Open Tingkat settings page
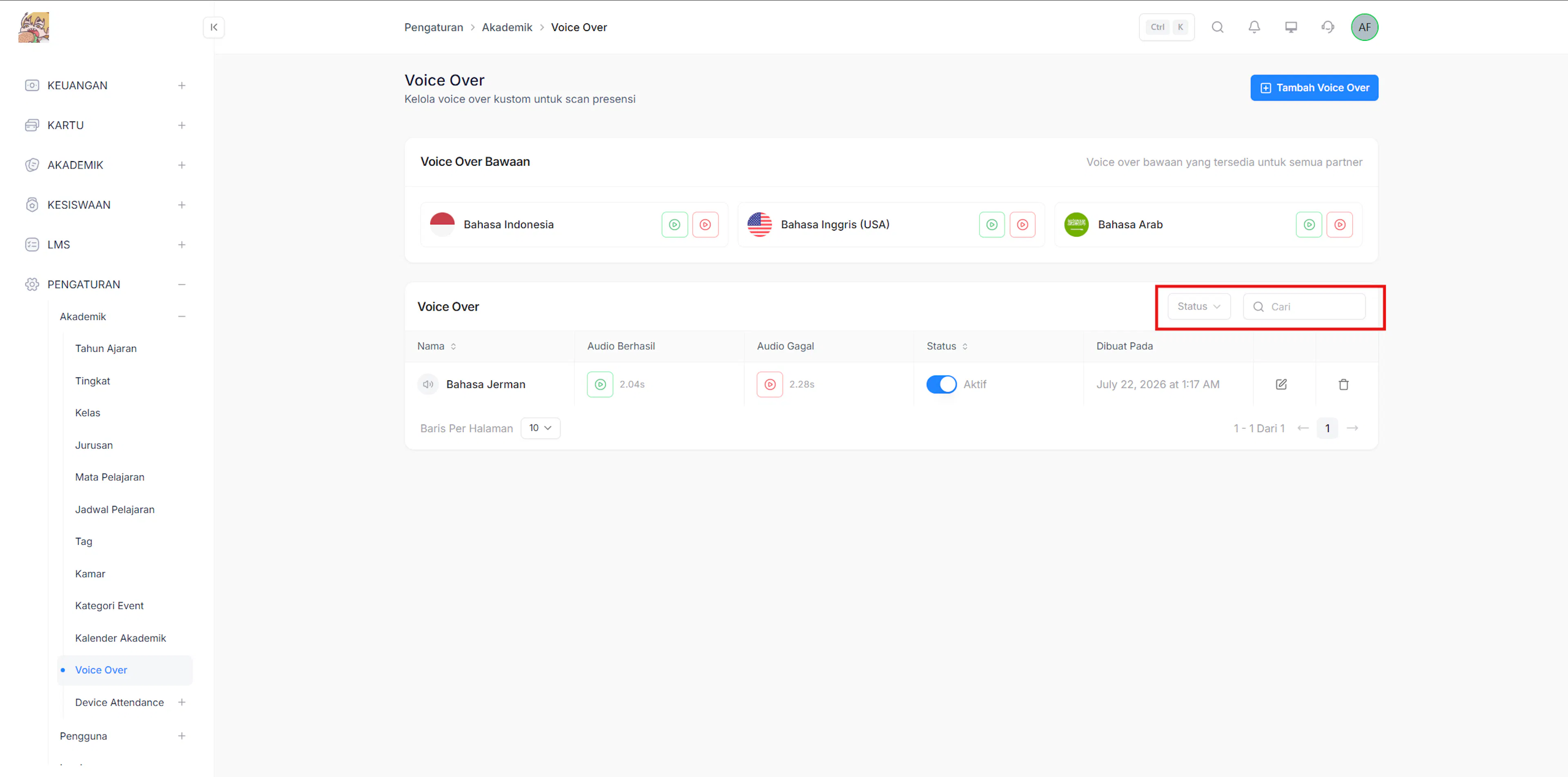The height and width of the screenshot is (777, 1568). 93,381
